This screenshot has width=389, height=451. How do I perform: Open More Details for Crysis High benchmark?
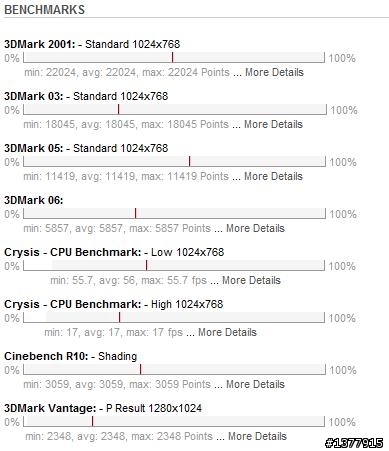pyautogui.click(x=227, y=332)
